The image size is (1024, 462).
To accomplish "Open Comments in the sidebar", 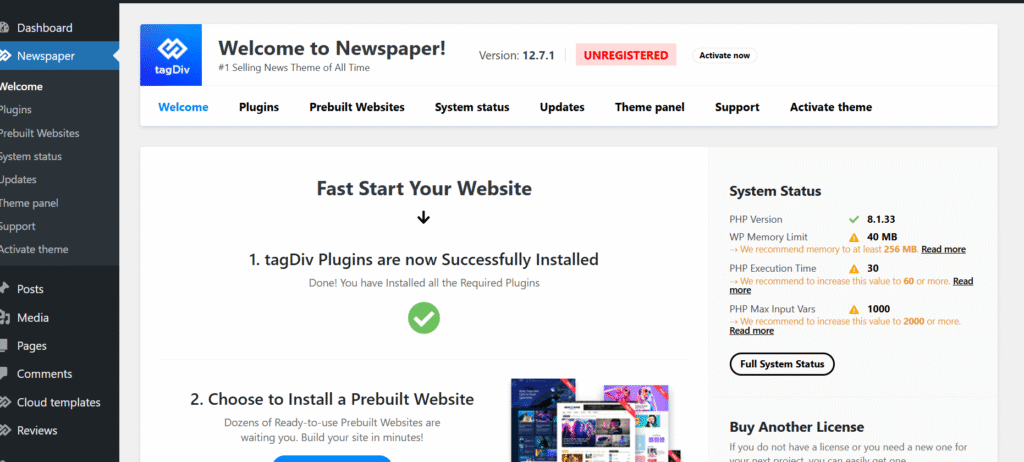I will (x=44, y=374).
